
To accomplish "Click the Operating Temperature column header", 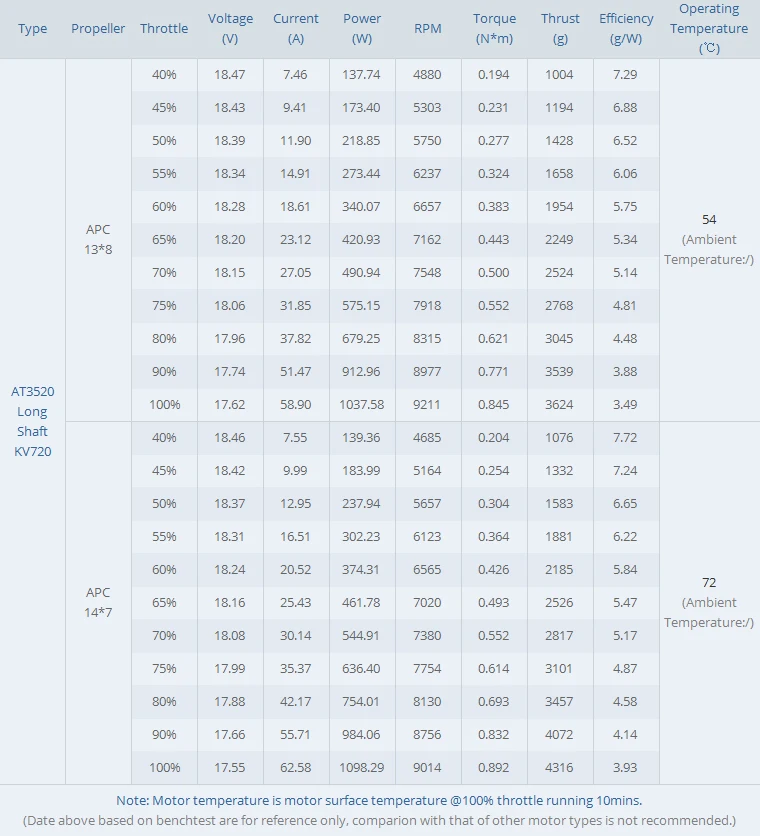I will click(x=709, y=29).
